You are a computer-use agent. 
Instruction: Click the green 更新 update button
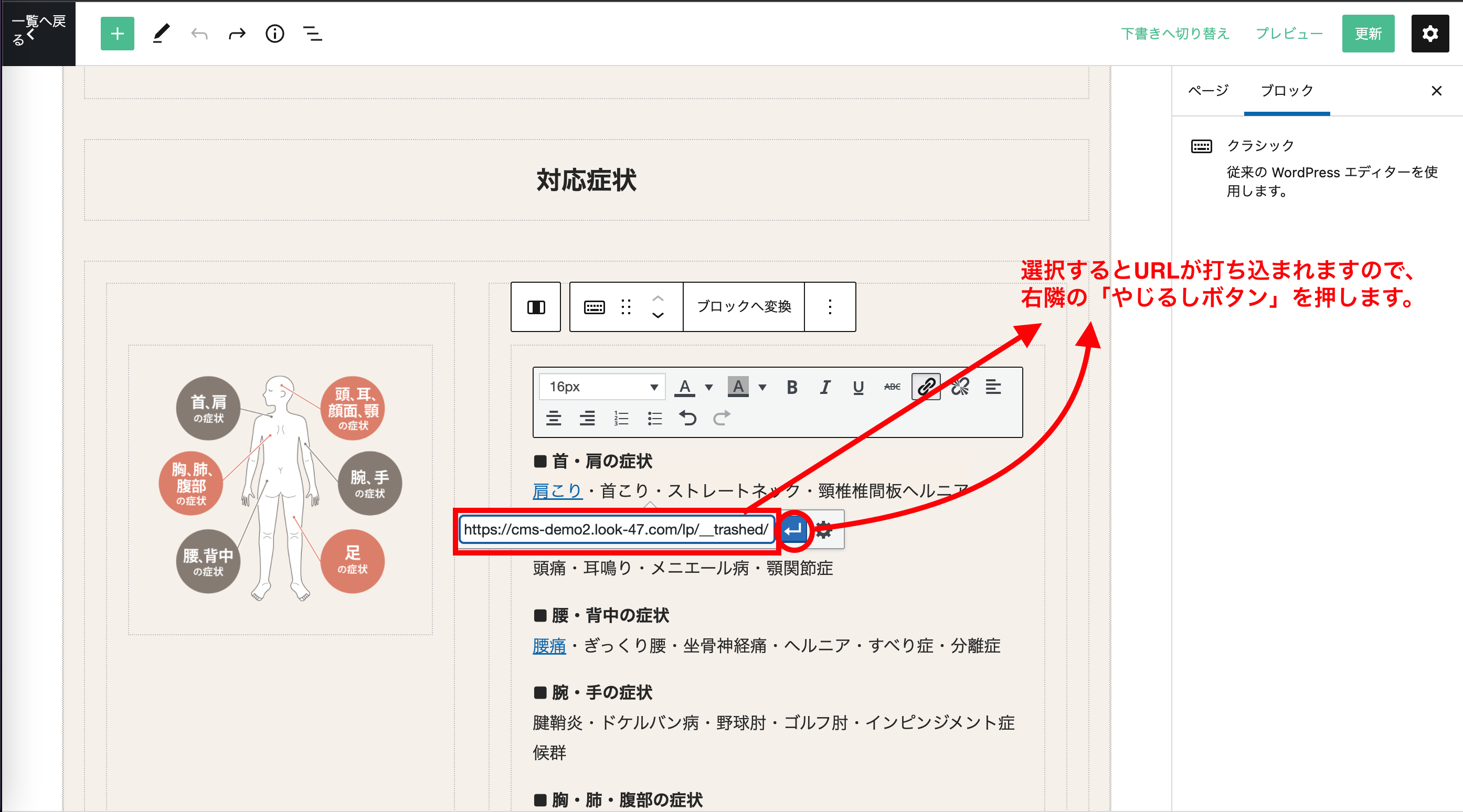(x=1367, y=34)
